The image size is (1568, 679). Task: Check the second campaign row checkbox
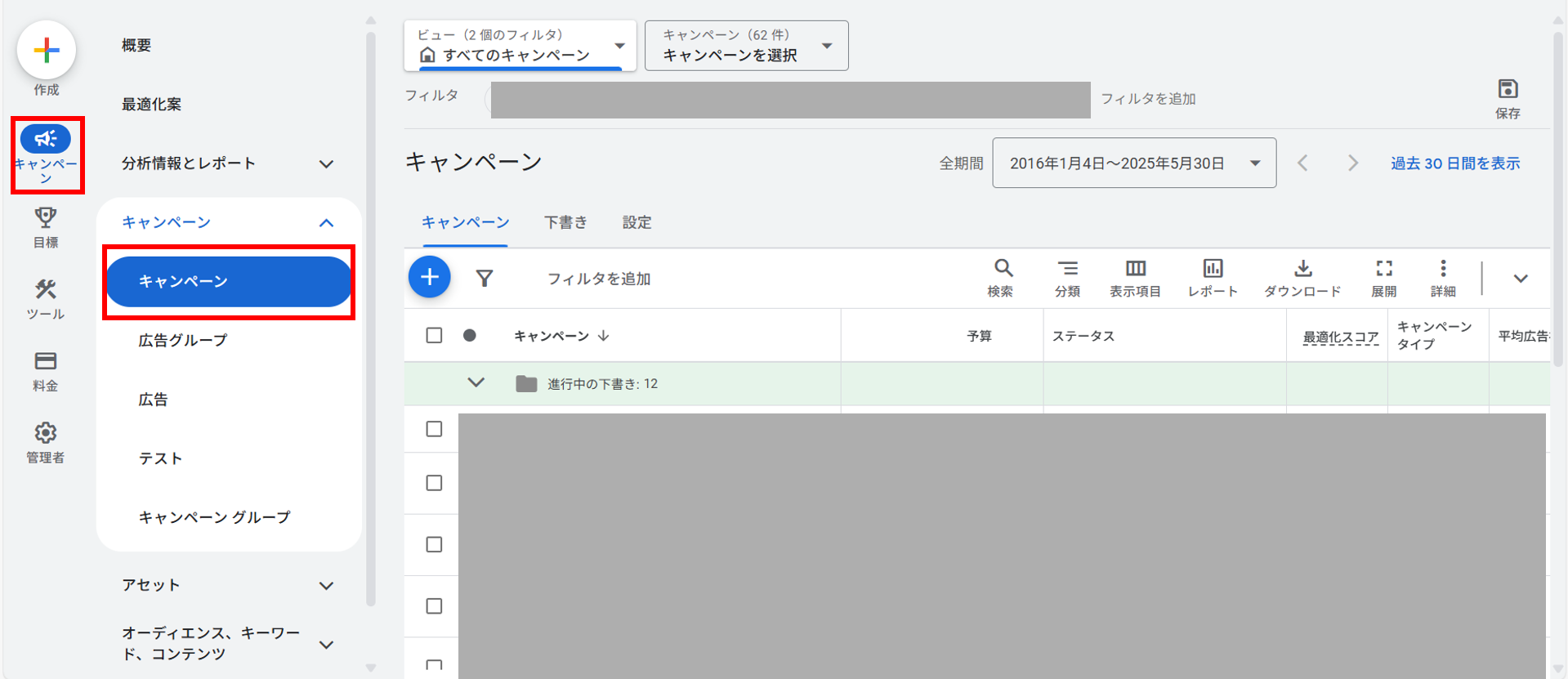(x=434, y=483)
